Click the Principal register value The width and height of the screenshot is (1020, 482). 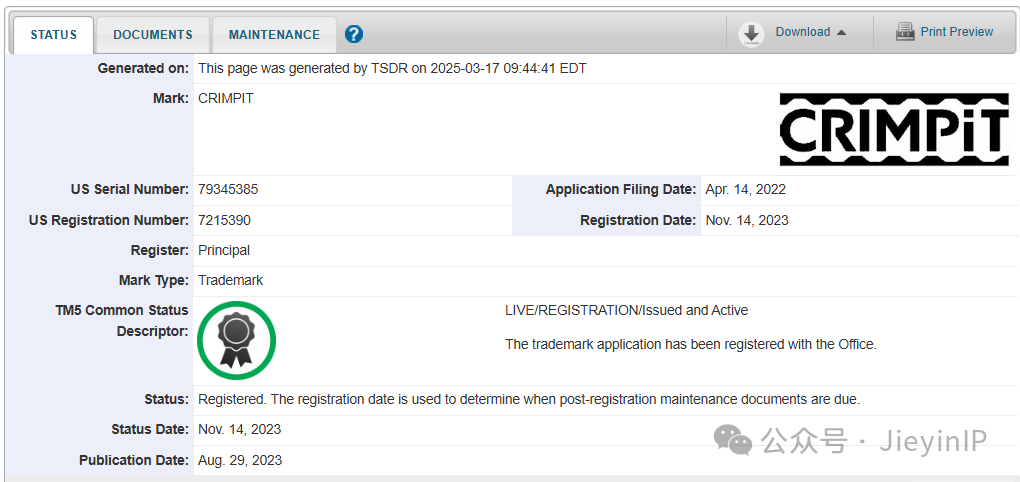(224, 250)
